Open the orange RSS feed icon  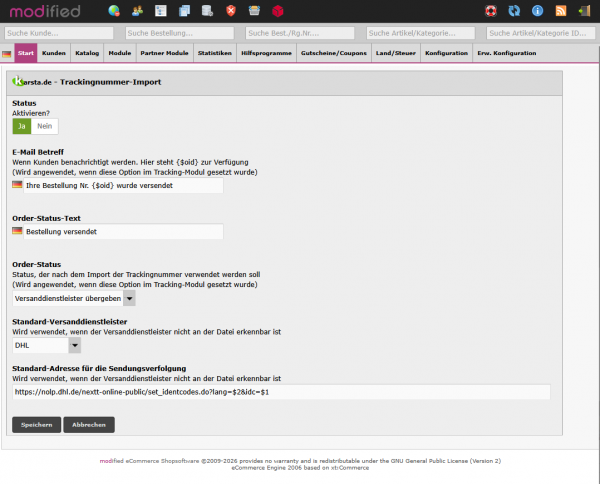561,11
